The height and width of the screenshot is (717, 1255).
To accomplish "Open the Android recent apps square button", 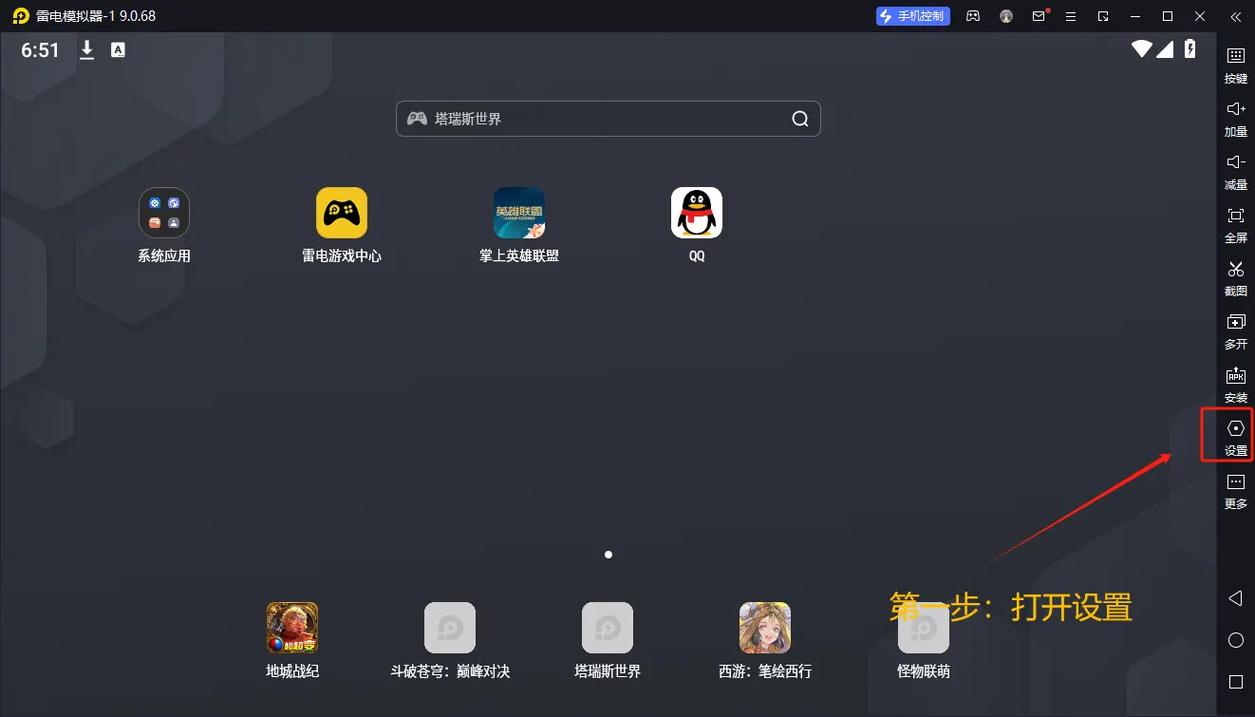I will (x=1236, y=682).
